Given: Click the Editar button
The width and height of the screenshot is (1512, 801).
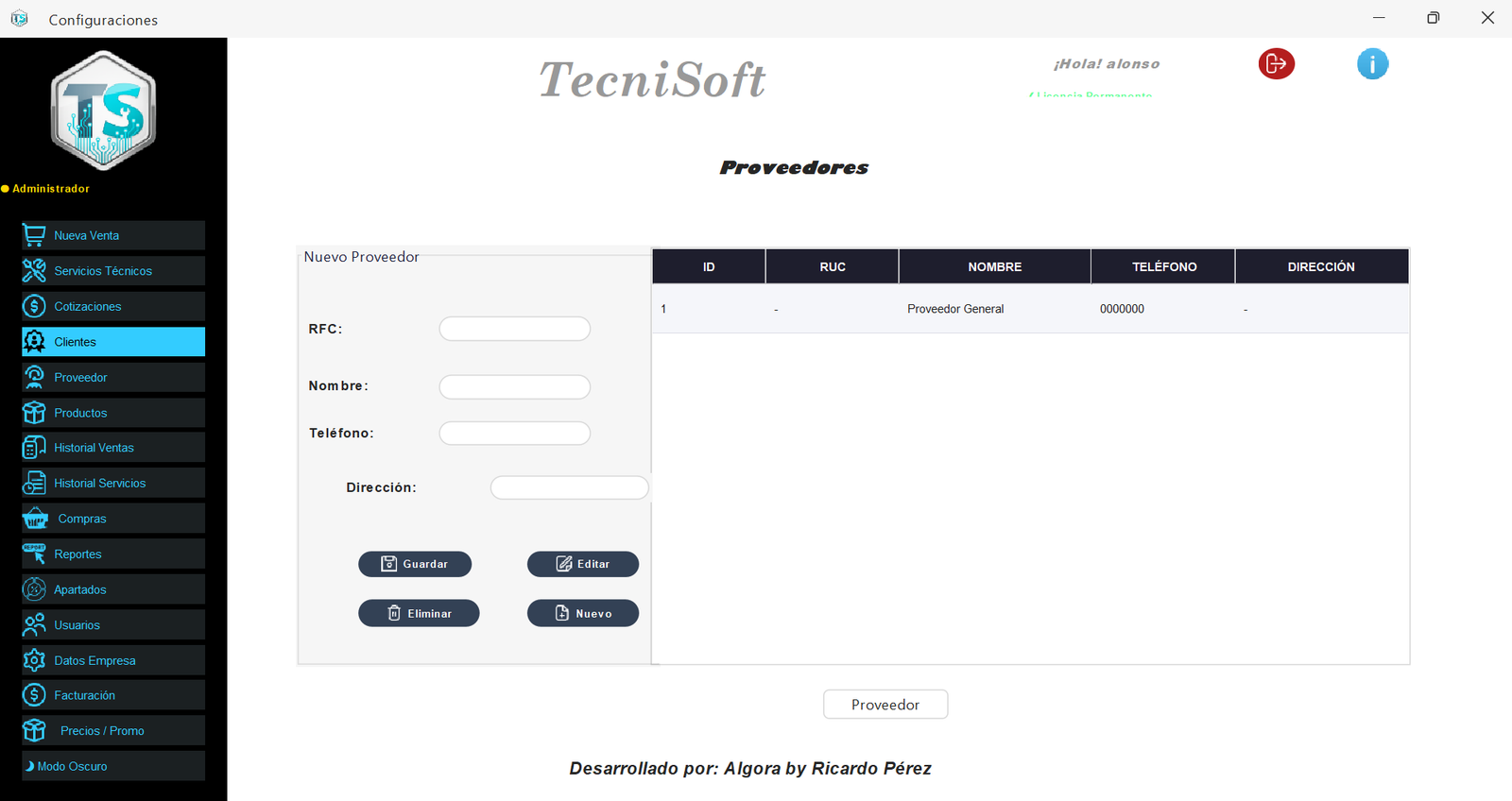Looking at the screenshot, I should tap(583, 564).
